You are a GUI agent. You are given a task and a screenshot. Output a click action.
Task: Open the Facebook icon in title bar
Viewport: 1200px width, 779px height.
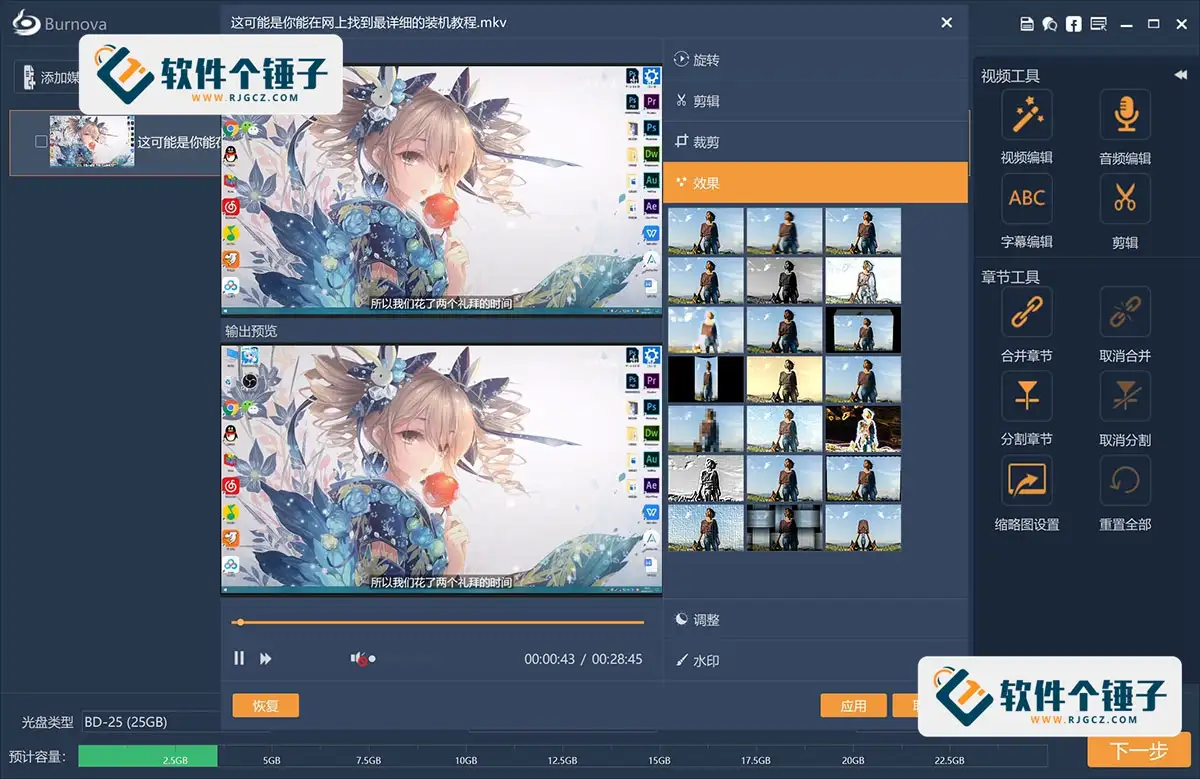tap(1074, 24)
